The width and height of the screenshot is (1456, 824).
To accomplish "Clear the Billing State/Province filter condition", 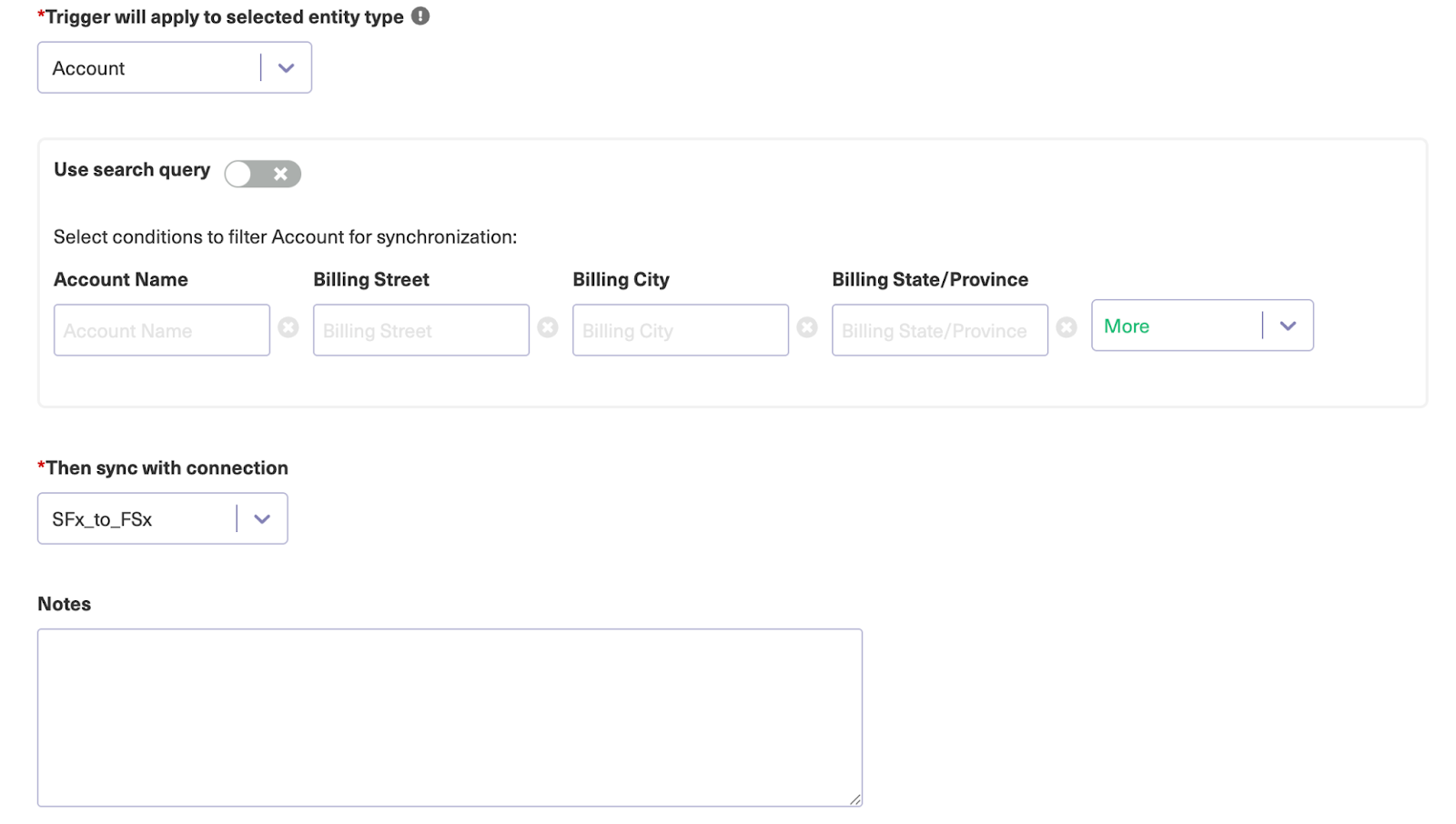I will [1067, 327].
